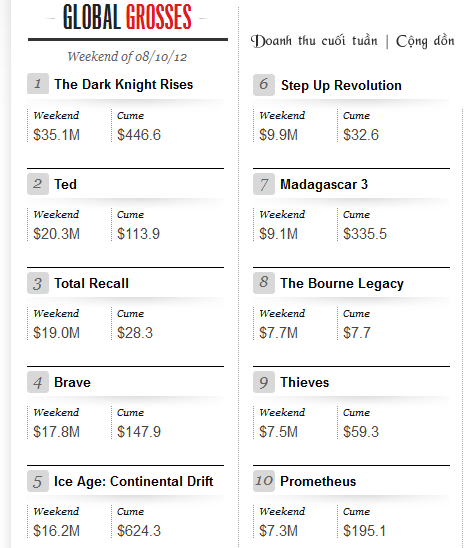This screenshot has height=548, width=468.
Task: Click the Thieves movie title
Action: (x=304, y=382)
